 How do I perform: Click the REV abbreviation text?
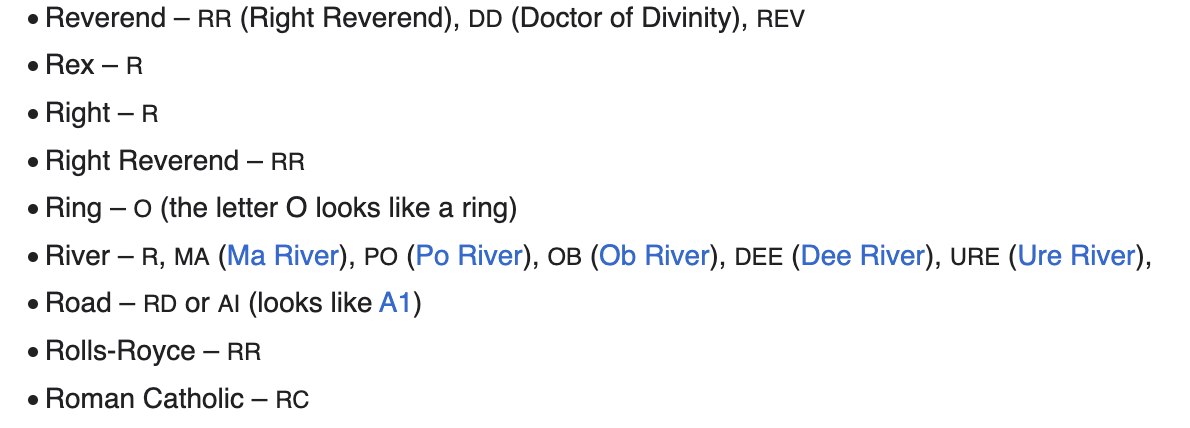780,18
